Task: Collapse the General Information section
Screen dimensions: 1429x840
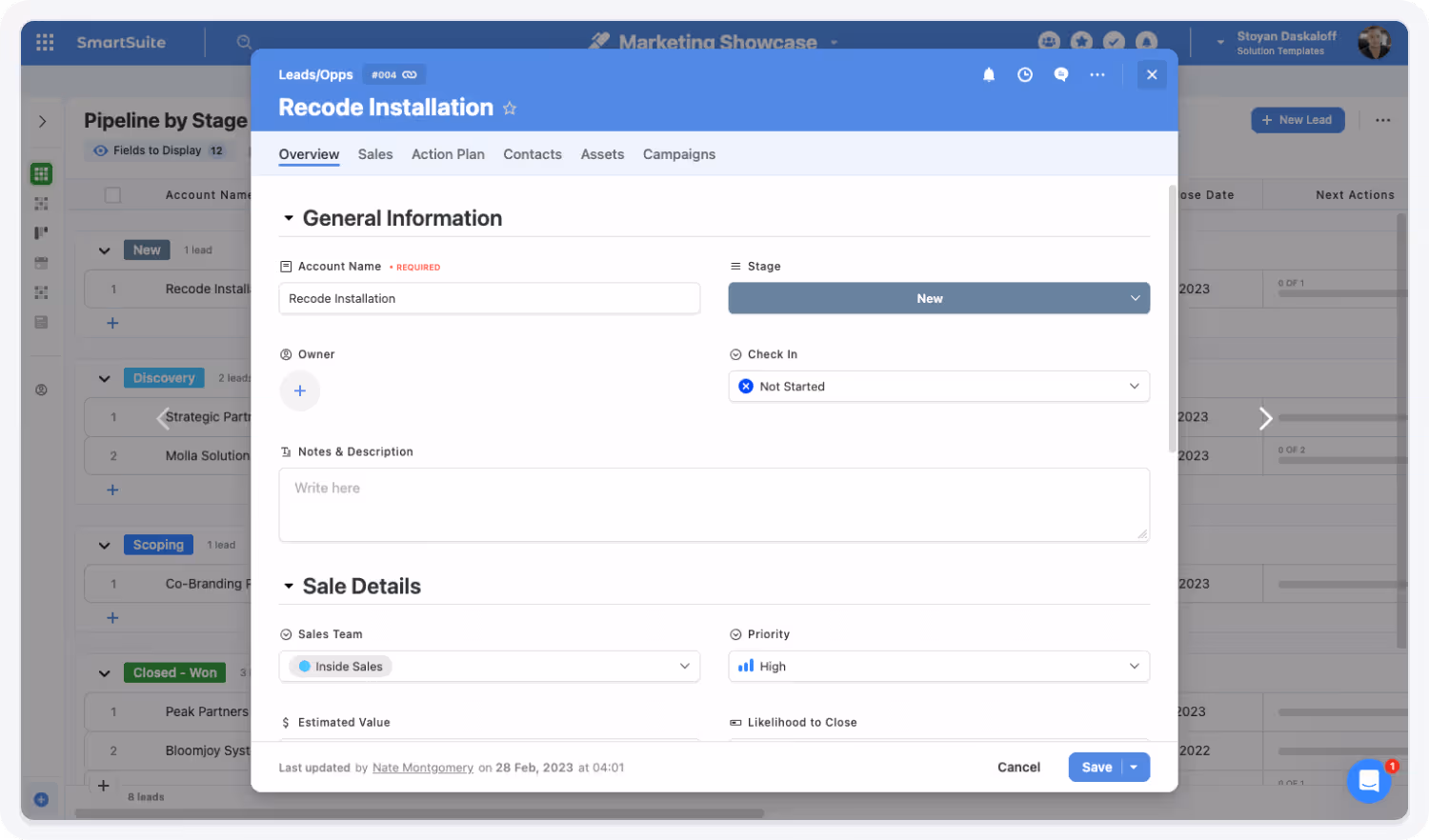Action: (289, 218)
